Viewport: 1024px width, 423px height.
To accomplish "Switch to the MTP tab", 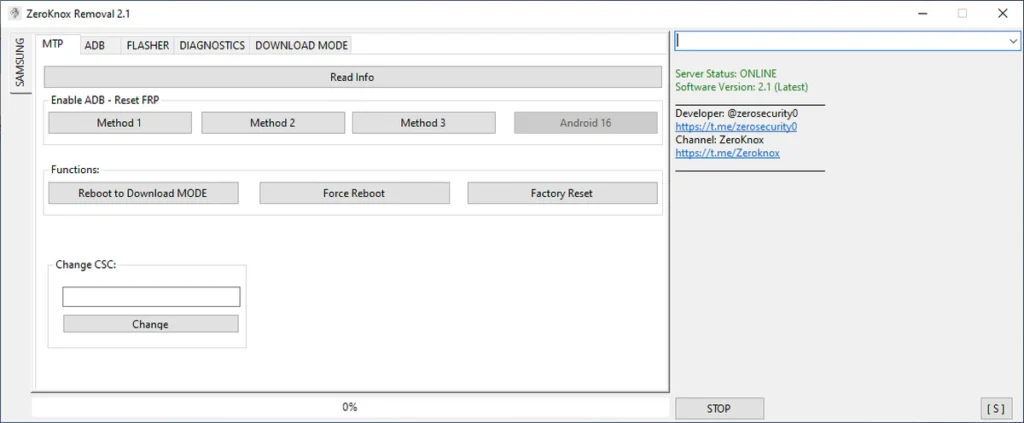I will [x=53, y=45].
